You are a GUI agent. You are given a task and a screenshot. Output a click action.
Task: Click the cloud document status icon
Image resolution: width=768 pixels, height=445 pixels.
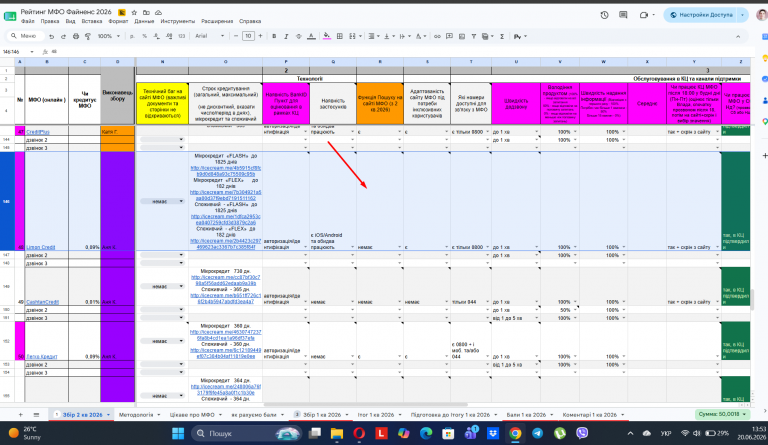[158, 12]
